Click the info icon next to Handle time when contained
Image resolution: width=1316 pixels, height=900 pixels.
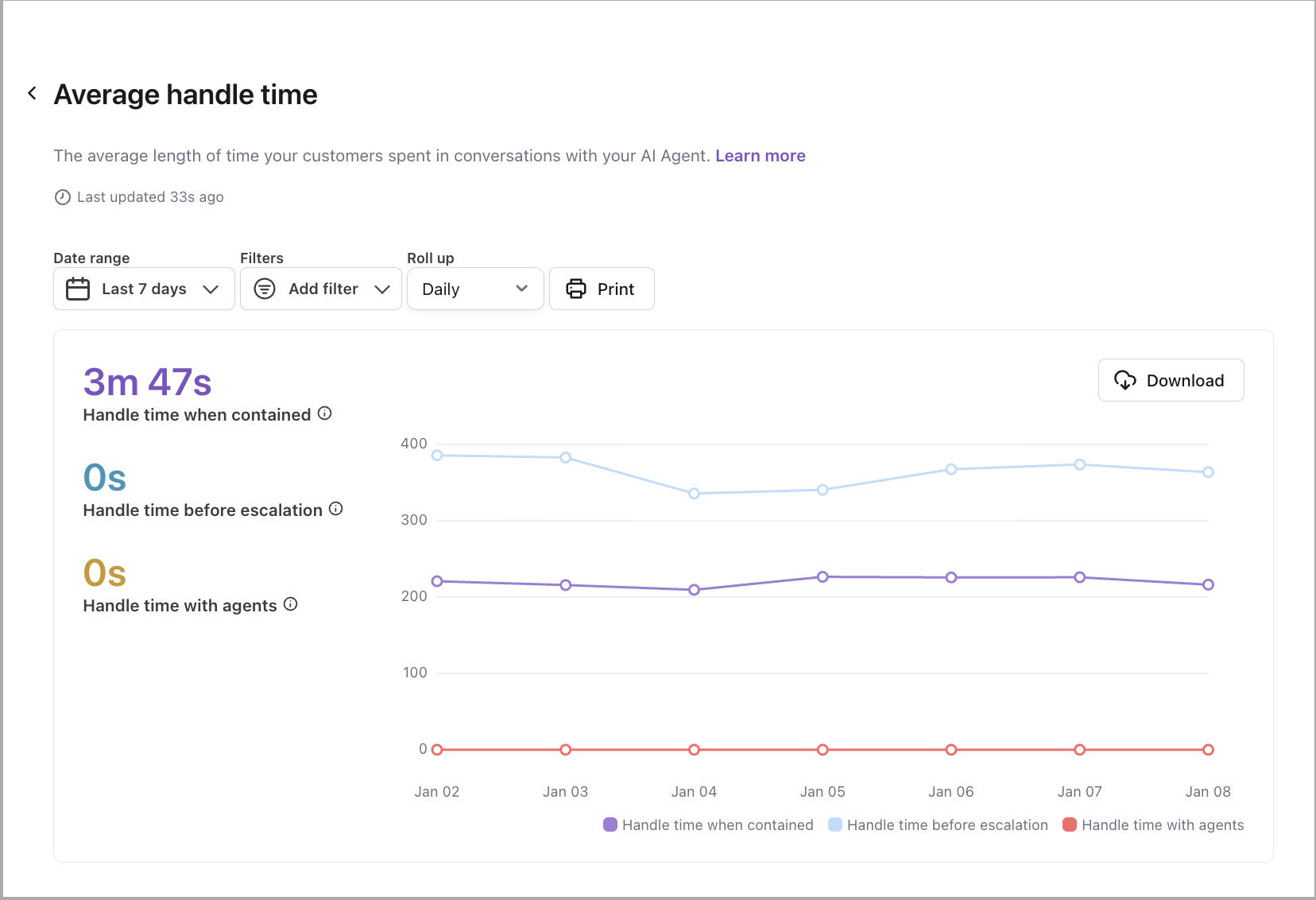(324, 413)
